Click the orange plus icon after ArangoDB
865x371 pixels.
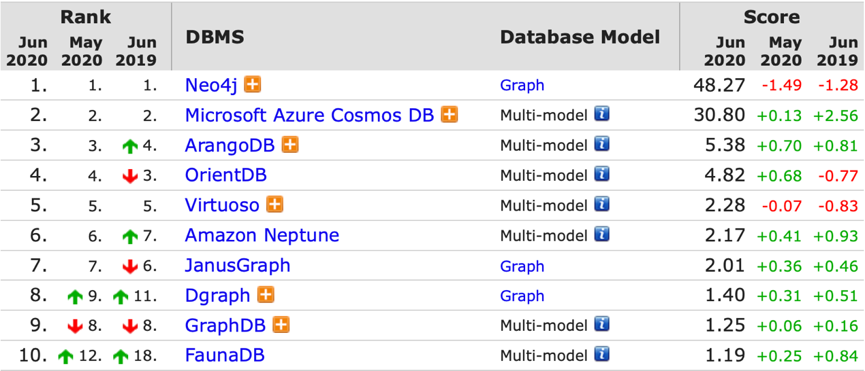click(x=290, y=145)
